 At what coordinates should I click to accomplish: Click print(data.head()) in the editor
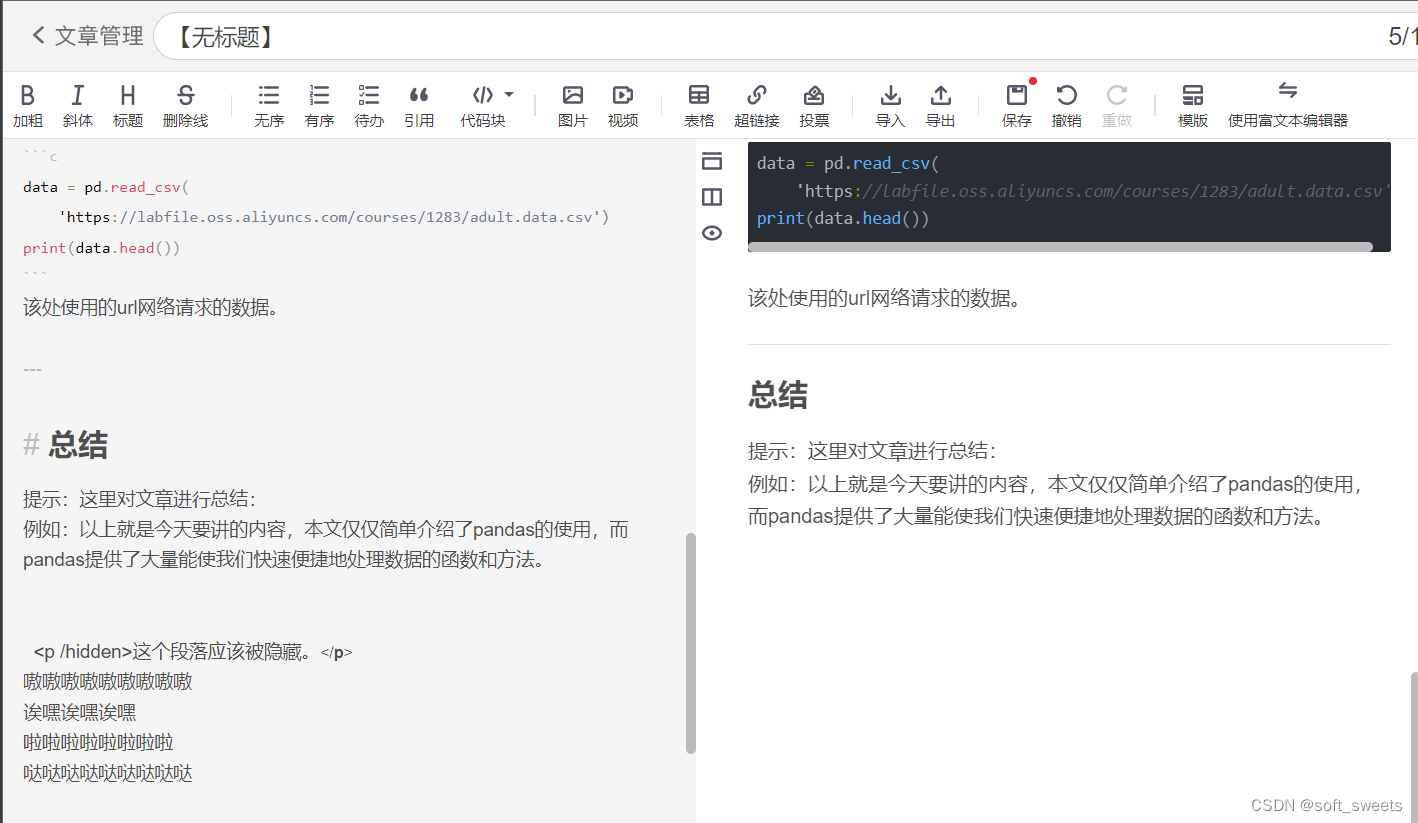coord(102,248)
